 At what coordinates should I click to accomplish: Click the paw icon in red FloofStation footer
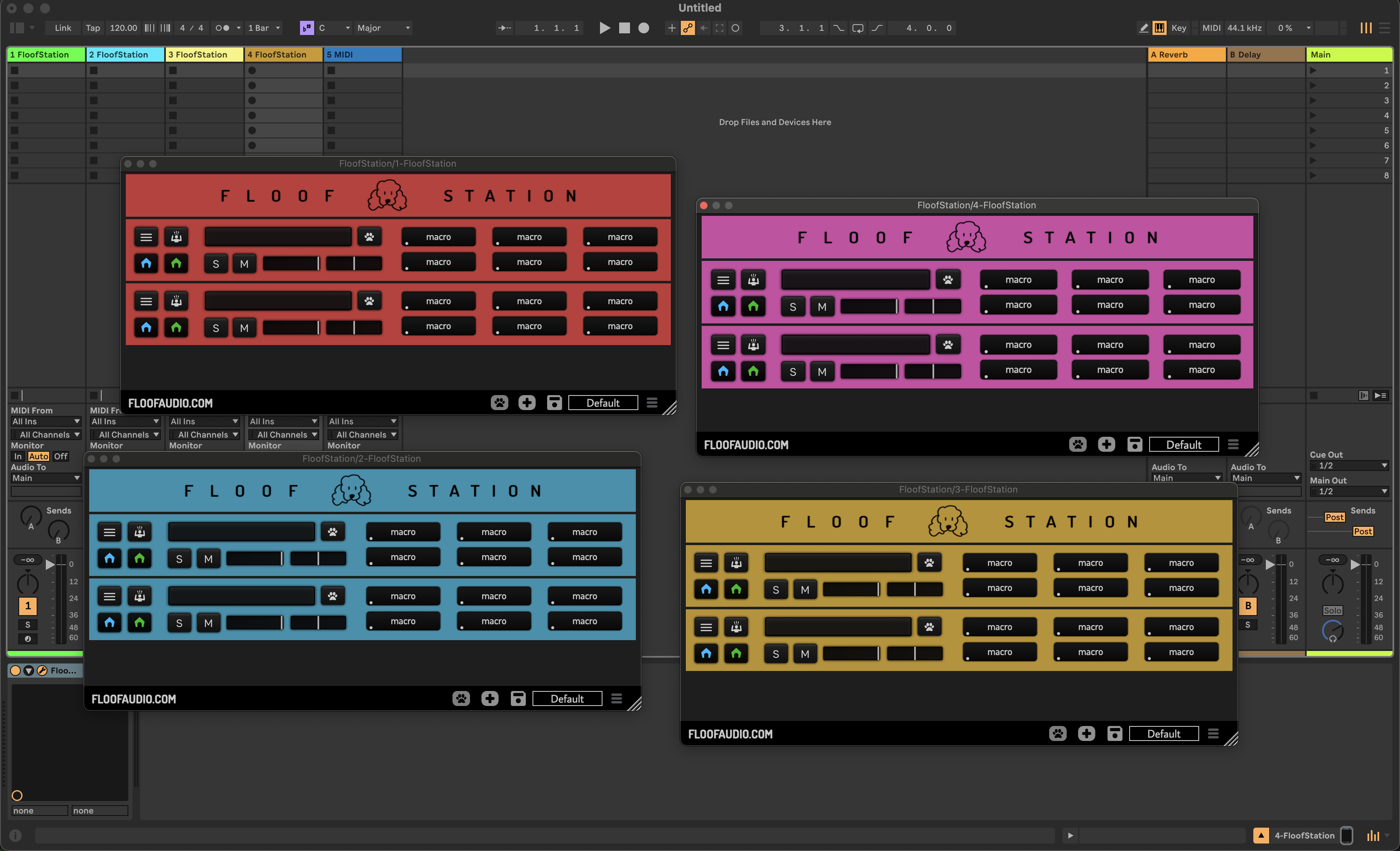[500, 403]
